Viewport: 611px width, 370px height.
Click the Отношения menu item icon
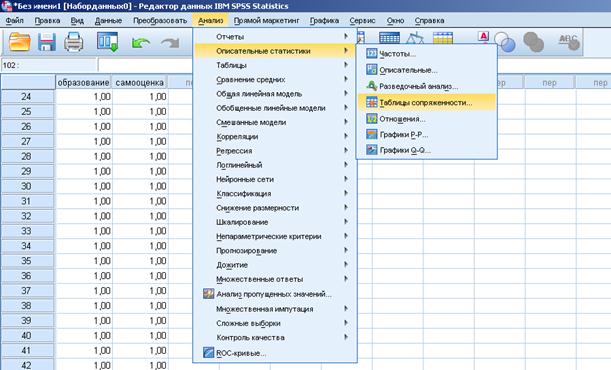(372, 118)
